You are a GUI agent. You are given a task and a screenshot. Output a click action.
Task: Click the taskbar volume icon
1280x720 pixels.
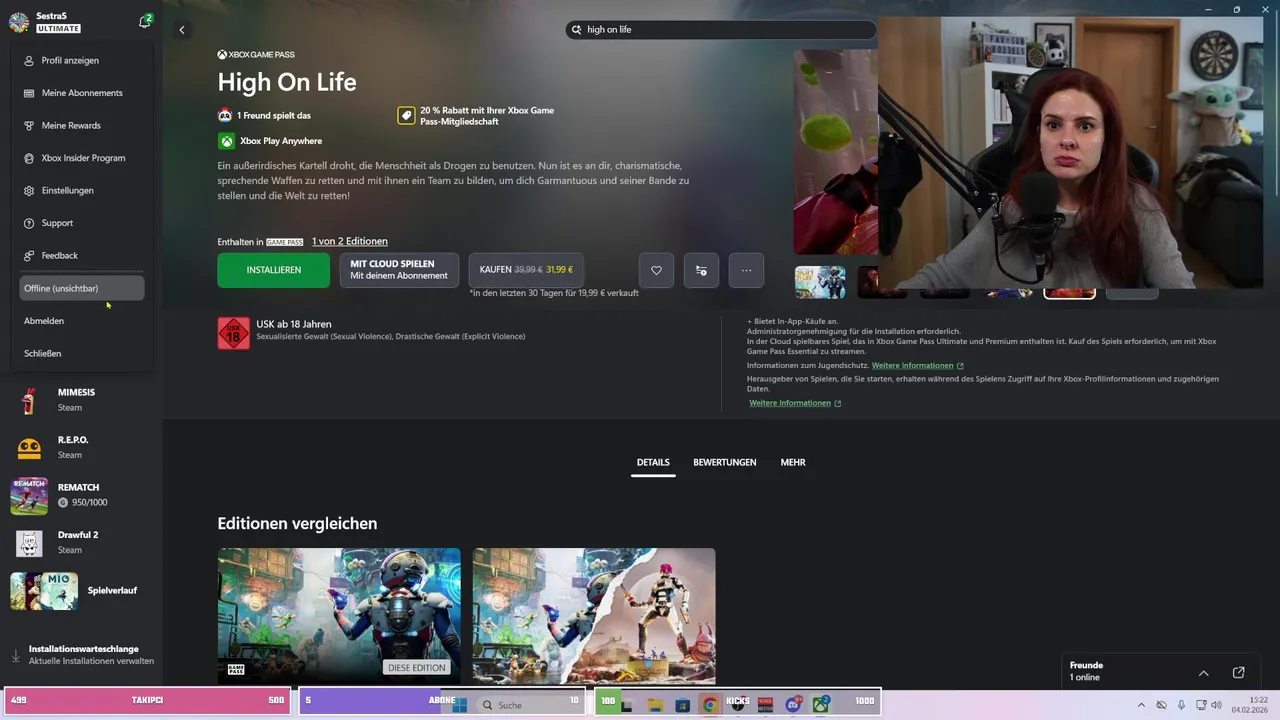tap(1216, 705)
